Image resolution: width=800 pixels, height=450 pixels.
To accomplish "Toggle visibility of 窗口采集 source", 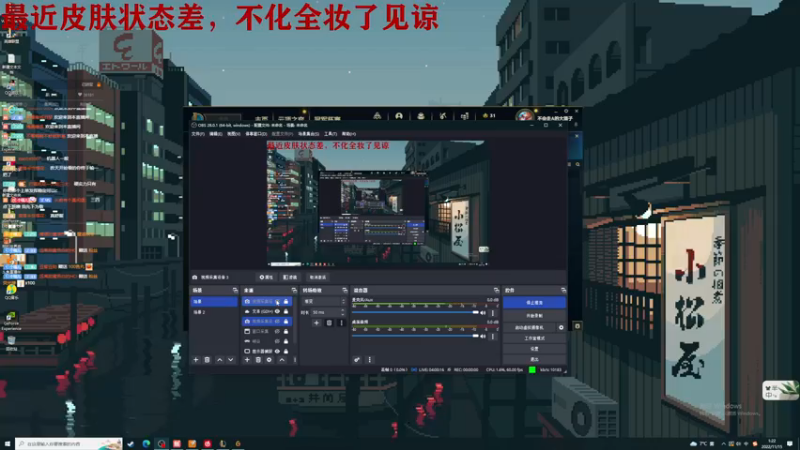I will click(x=277, y=331).
